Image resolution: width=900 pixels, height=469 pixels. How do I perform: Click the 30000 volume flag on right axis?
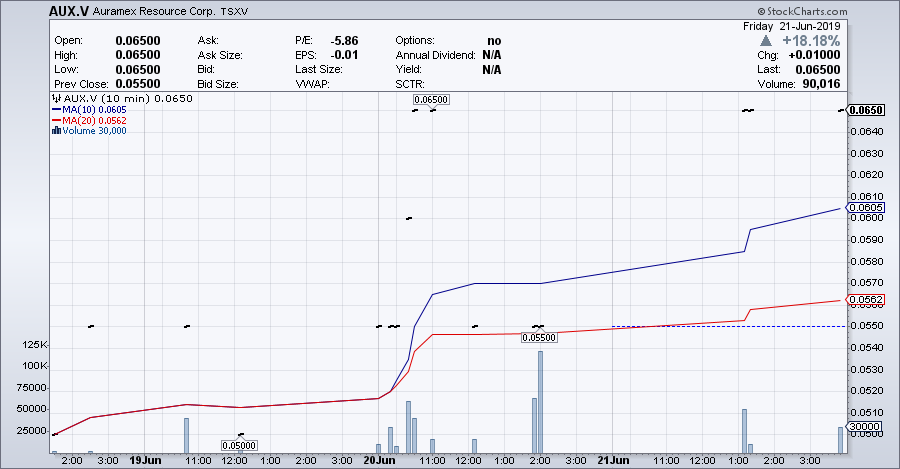[864, 427]
